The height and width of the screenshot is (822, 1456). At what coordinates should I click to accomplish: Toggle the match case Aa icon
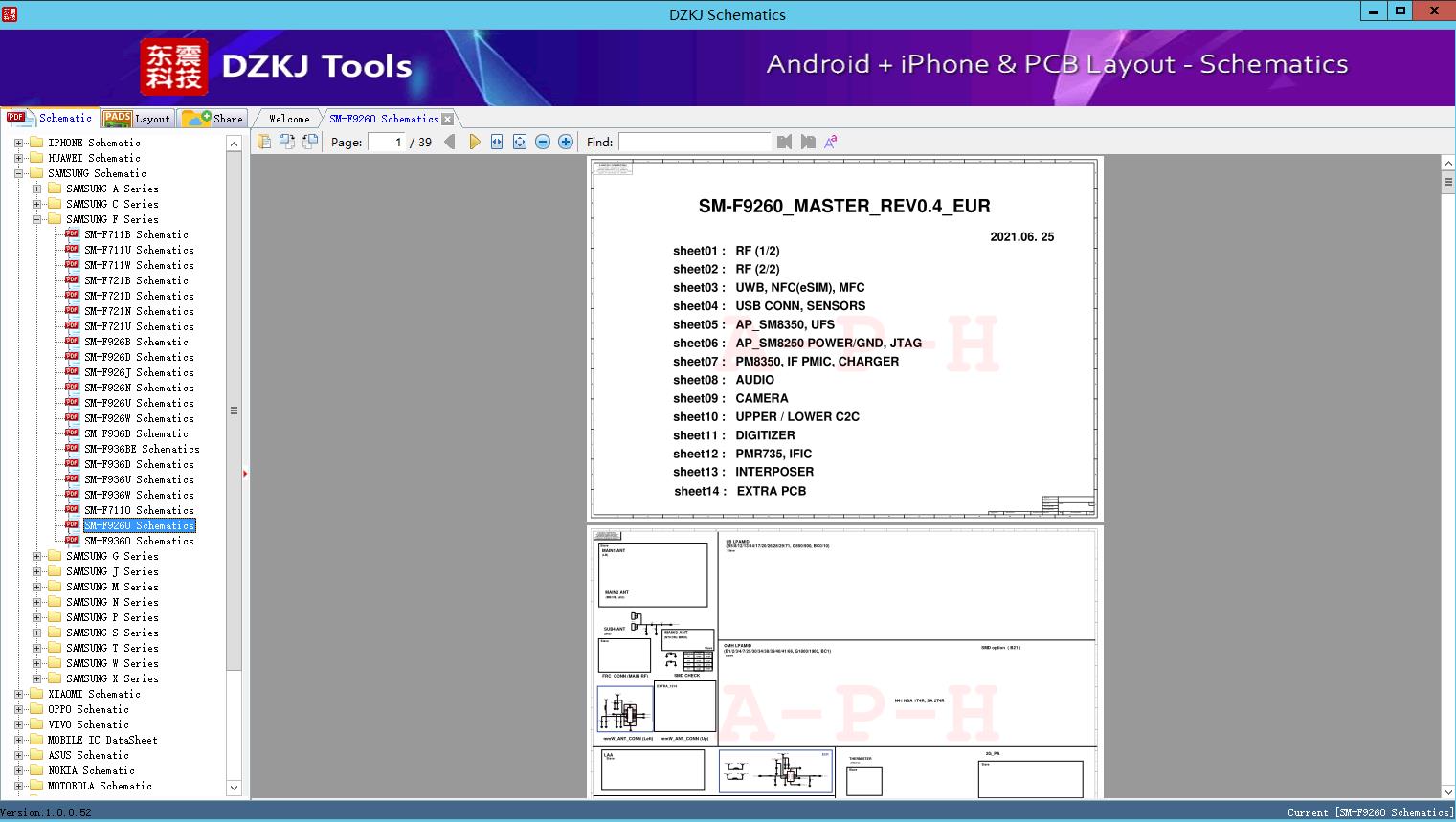831,142
